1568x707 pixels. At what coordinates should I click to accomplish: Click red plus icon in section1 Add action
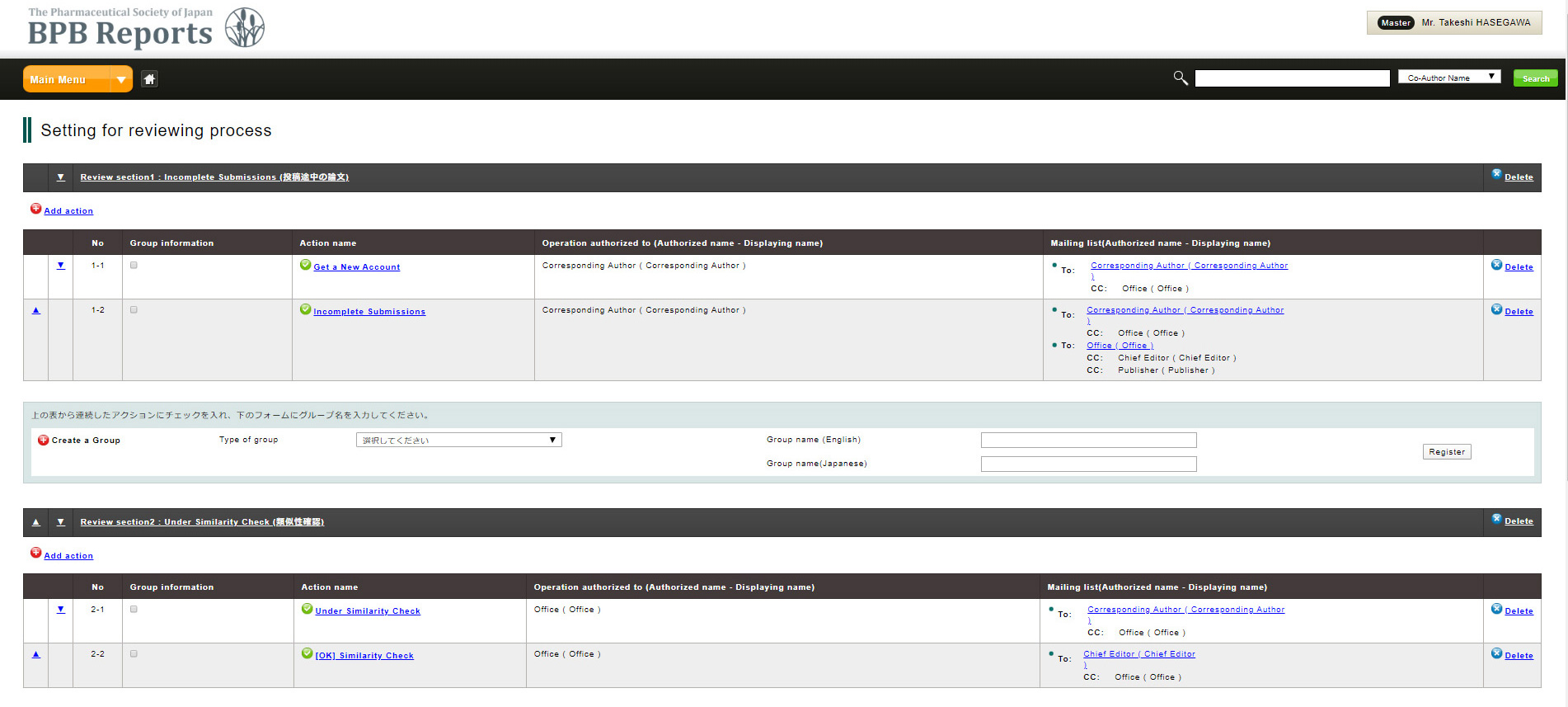pos(35,209)
